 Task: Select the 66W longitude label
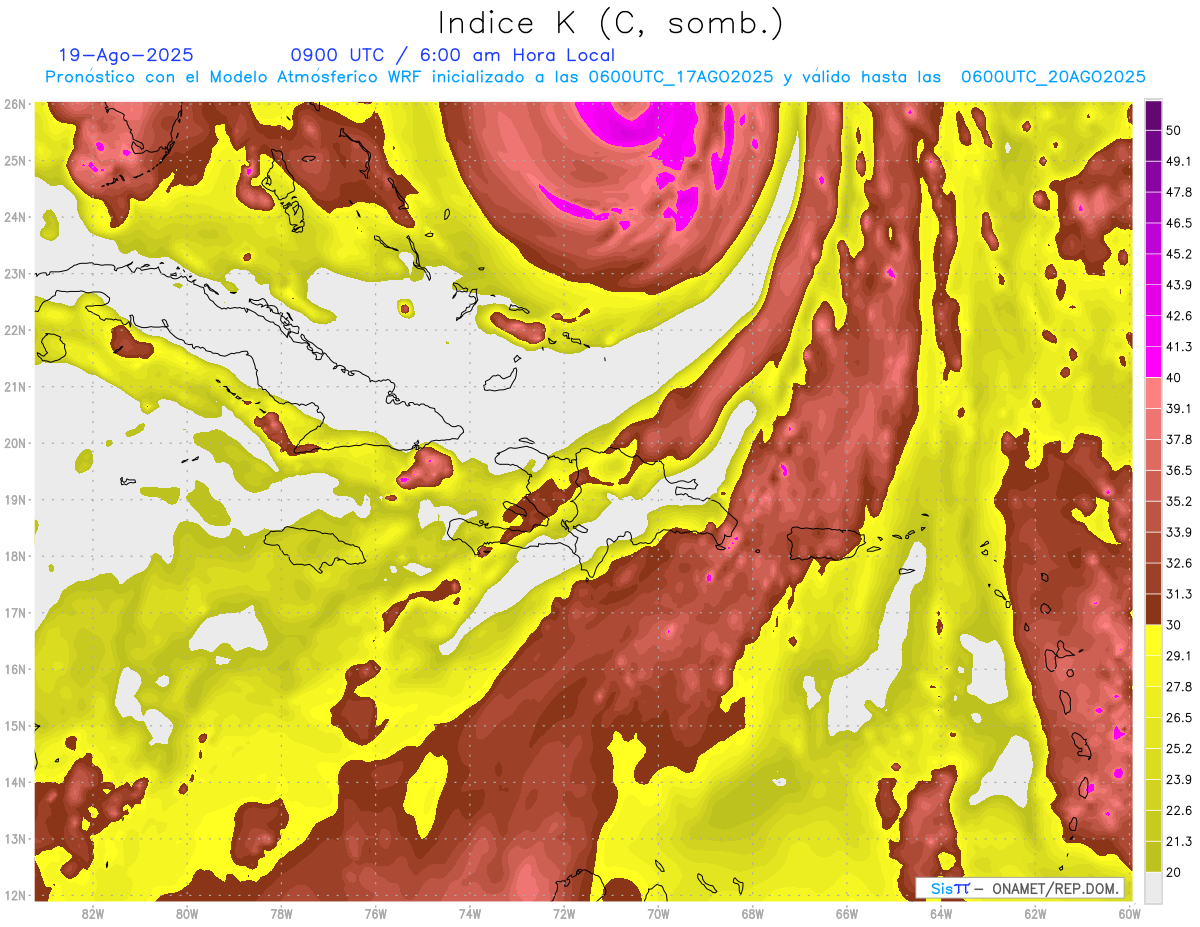coord(847,913)
